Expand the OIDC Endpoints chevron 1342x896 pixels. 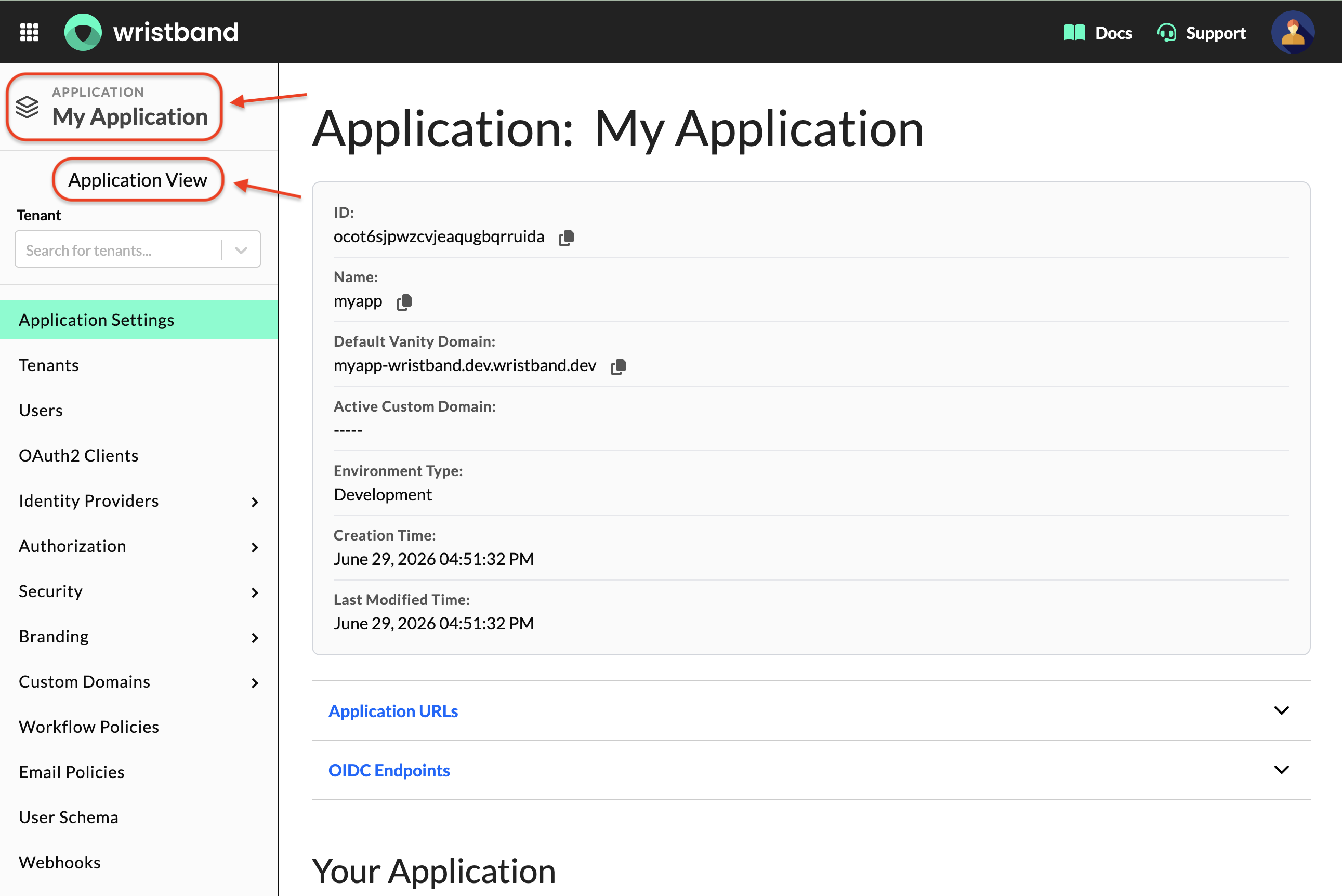(x=1281, y=770)
